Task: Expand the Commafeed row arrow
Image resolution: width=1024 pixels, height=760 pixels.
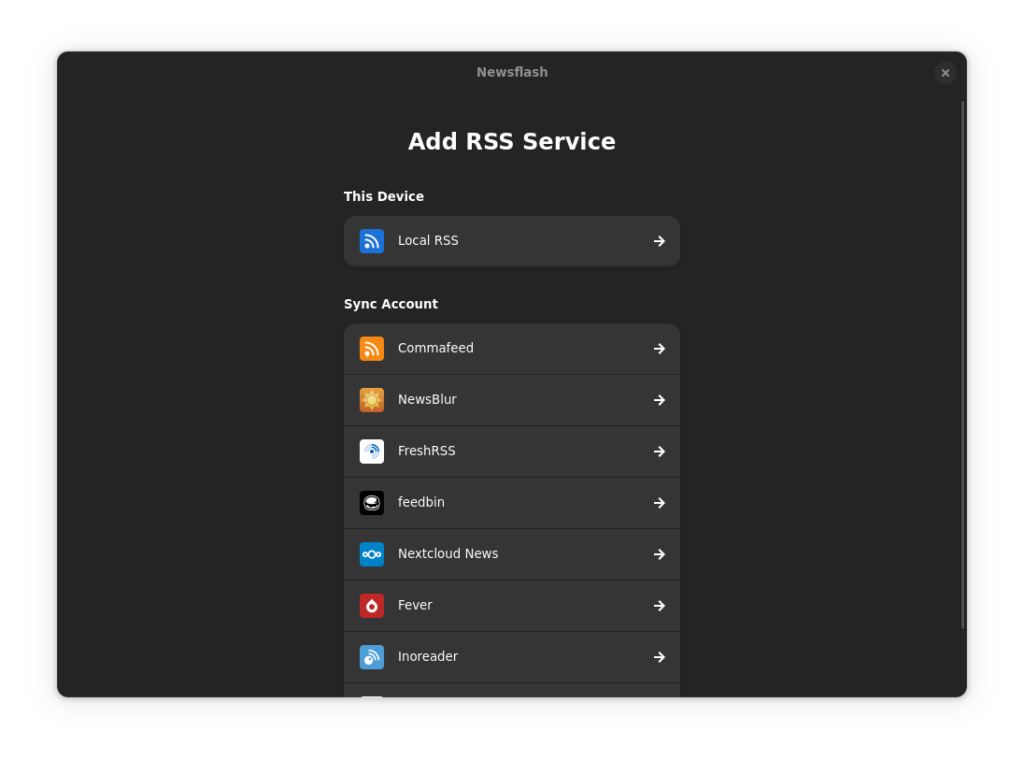Action: 659,348
